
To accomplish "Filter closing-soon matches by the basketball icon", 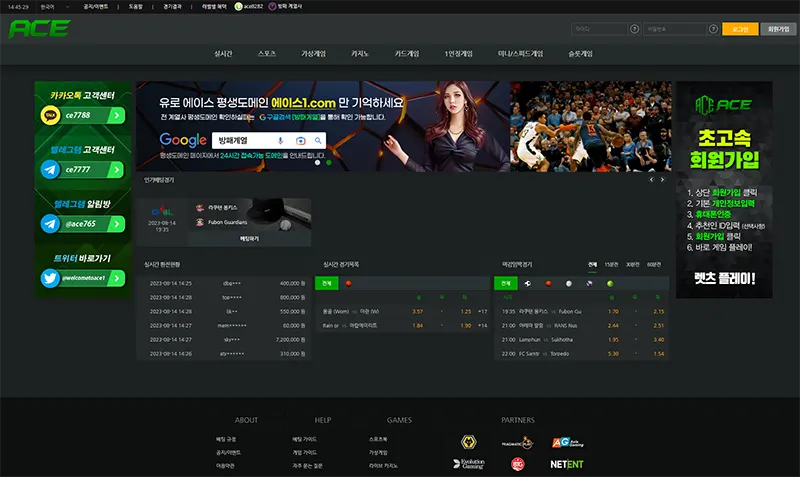I will point(548,284).
